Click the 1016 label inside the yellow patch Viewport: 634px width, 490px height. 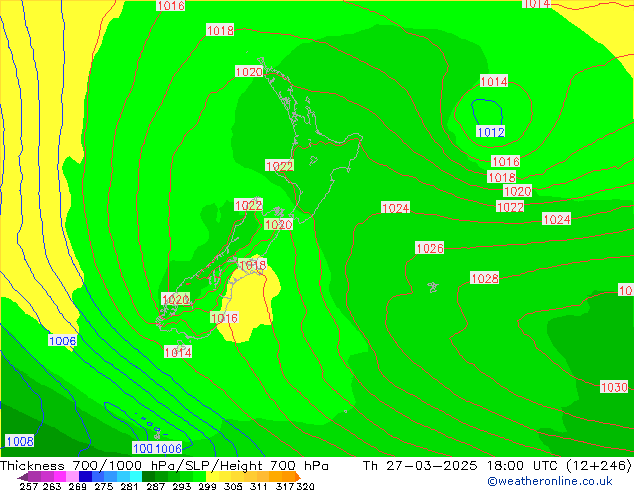click(x=224, y=318)
